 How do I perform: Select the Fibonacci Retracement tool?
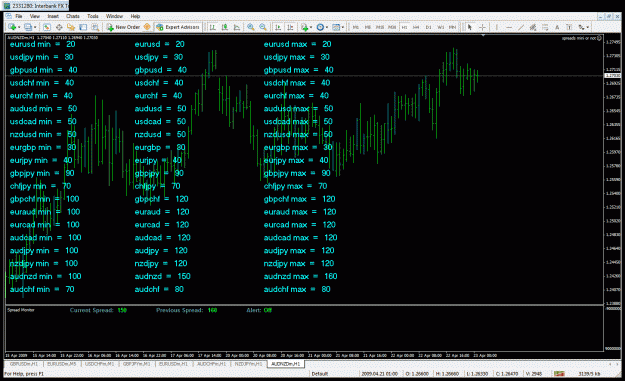tap(545, 27)
